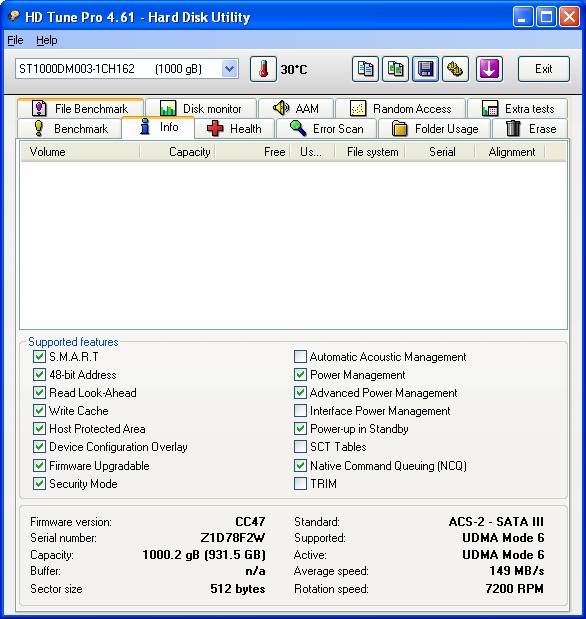Toggle the Device Configuration Overlay checkbox

pos(39,446)
